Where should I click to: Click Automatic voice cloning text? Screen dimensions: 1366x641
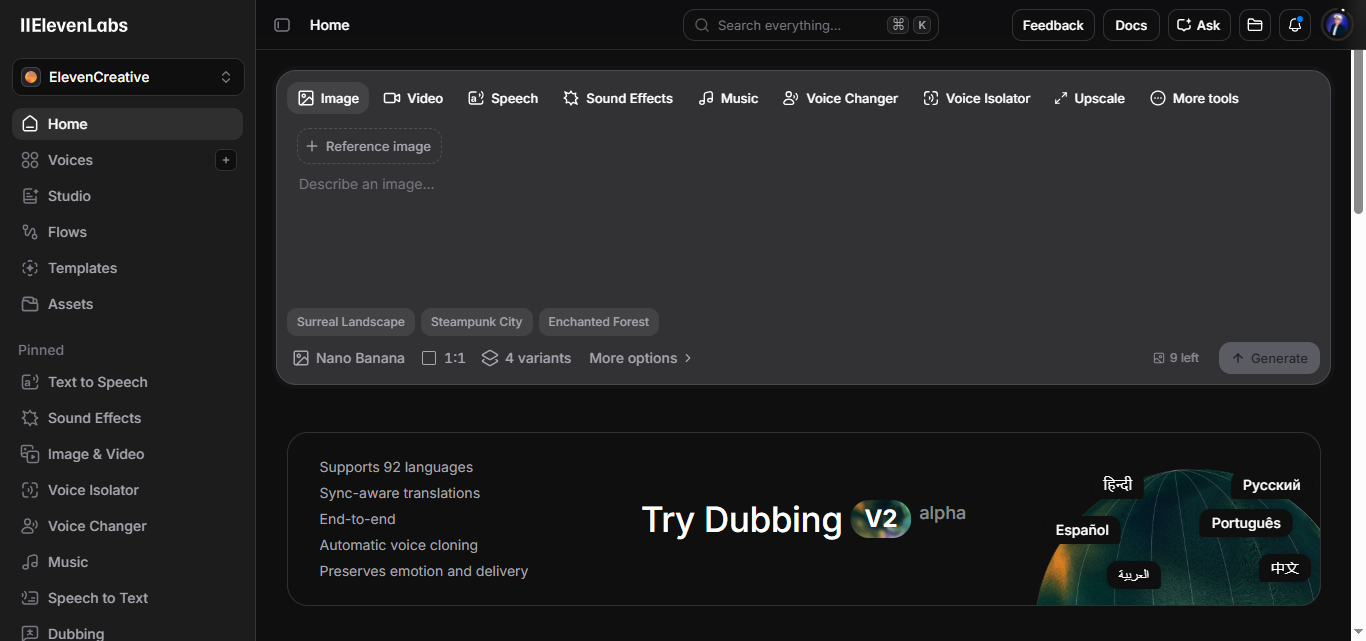tap(399, 545)
